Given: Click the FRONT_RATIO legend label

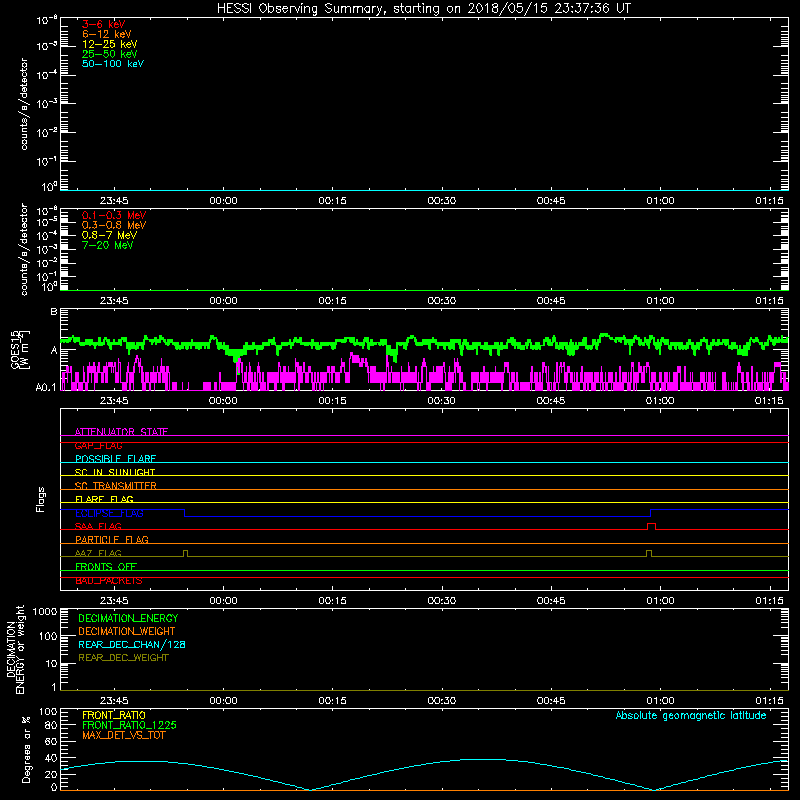Looking at the screenshot, I should (x=114, y=715).
